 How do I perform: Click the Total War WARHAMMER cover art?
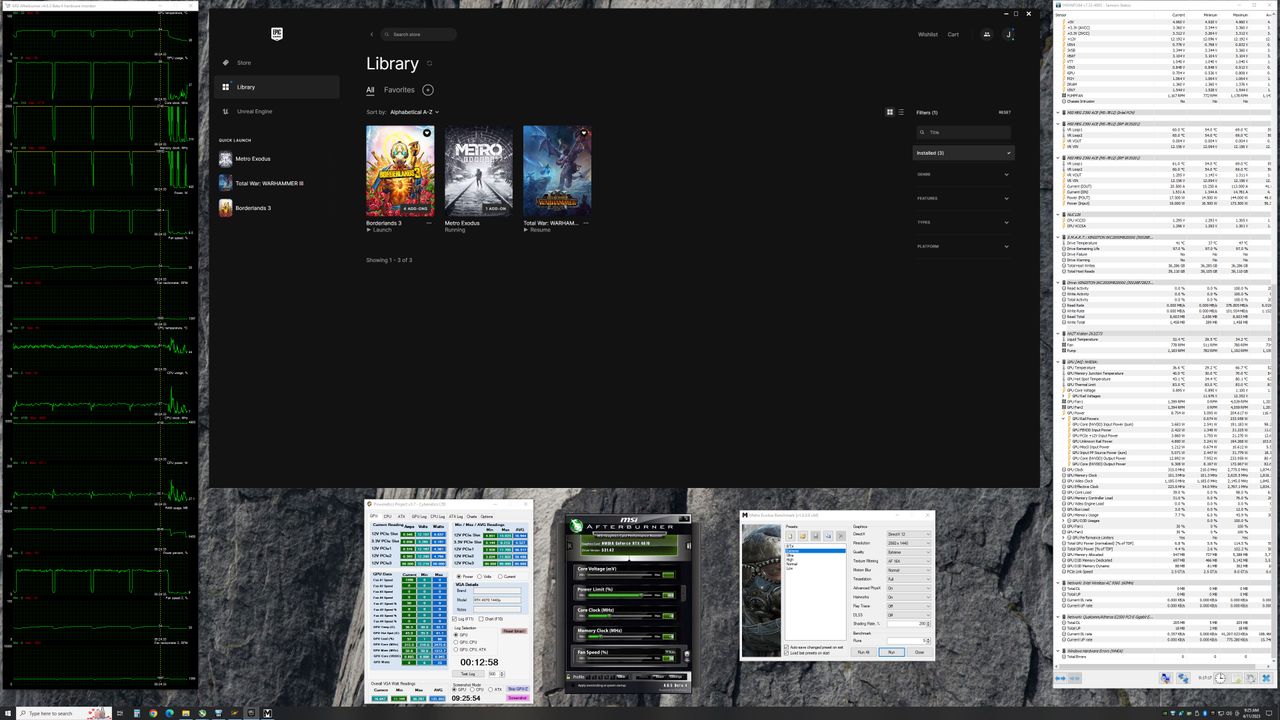(557, 171)
